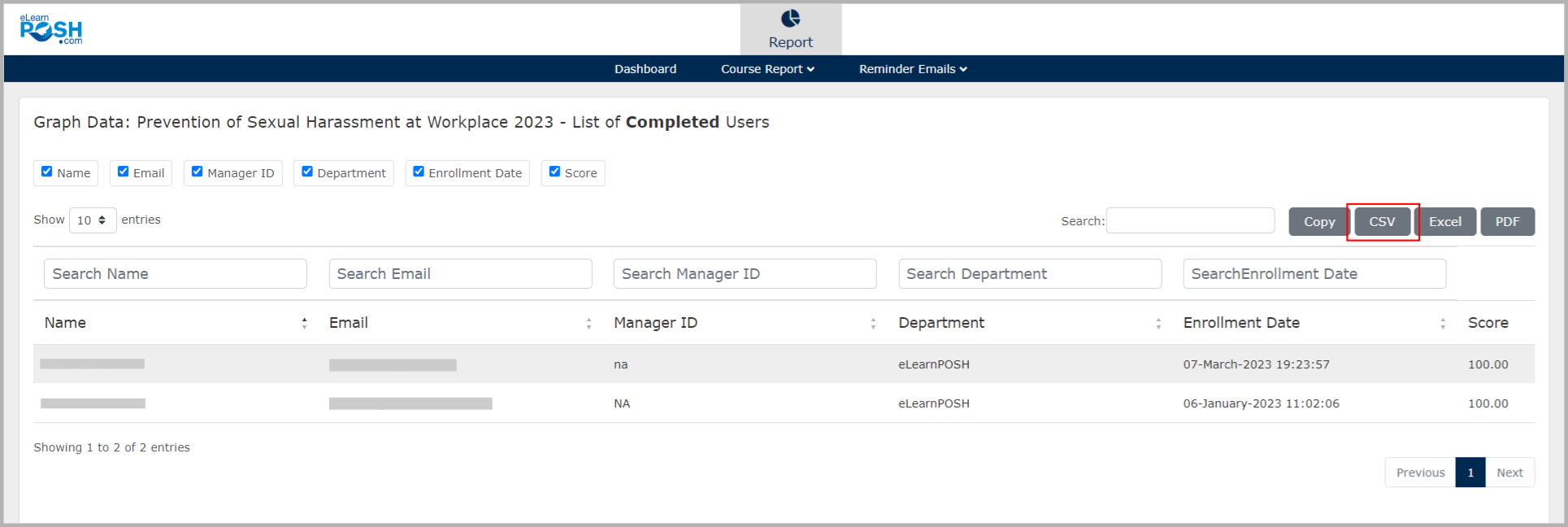Uncheck the Name column checkbox
The height and width of the screenshot is (527, 1568).
click(47, 172)
